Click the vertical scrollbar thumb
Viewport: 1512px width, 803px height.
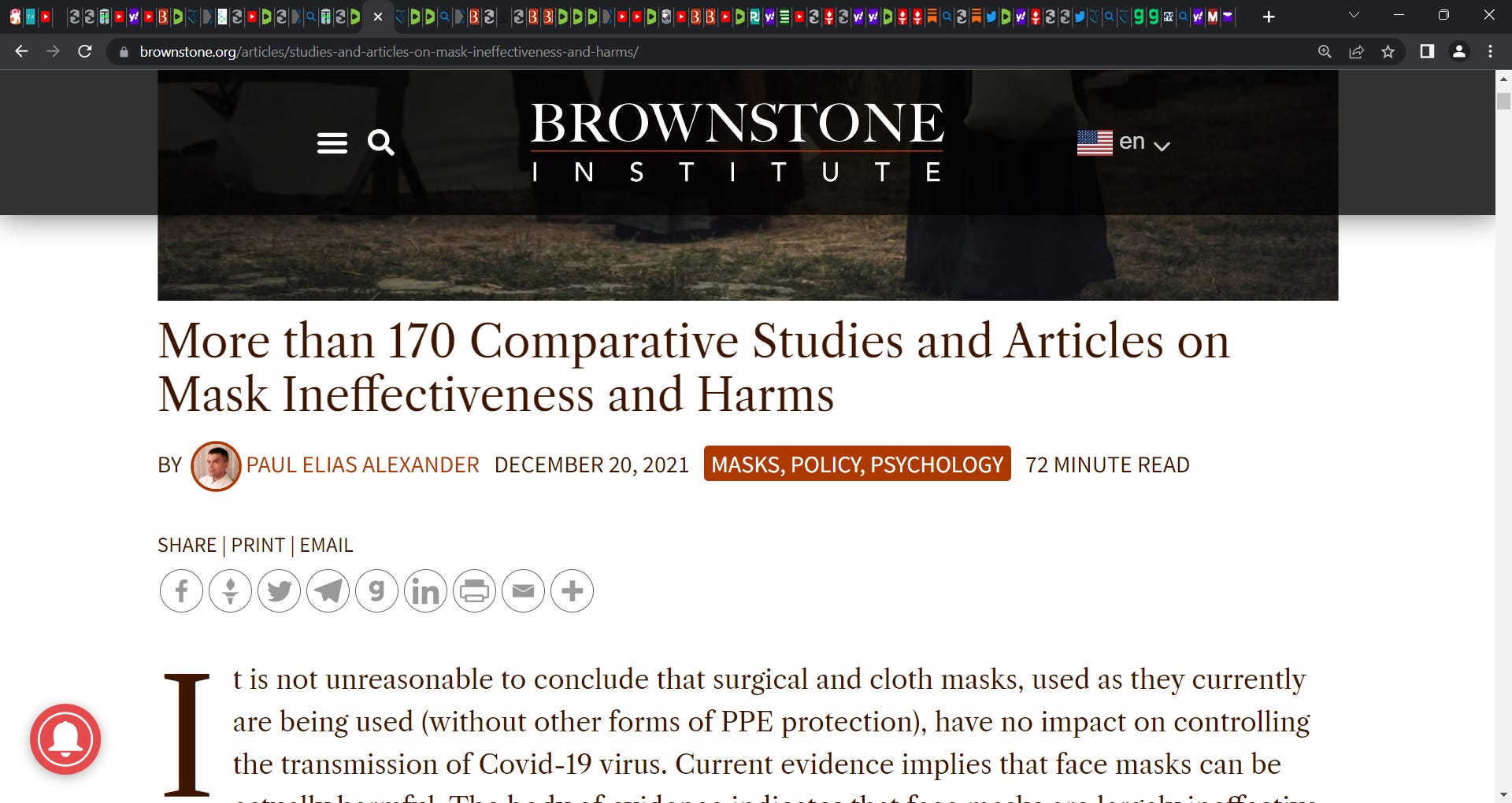1503,102
